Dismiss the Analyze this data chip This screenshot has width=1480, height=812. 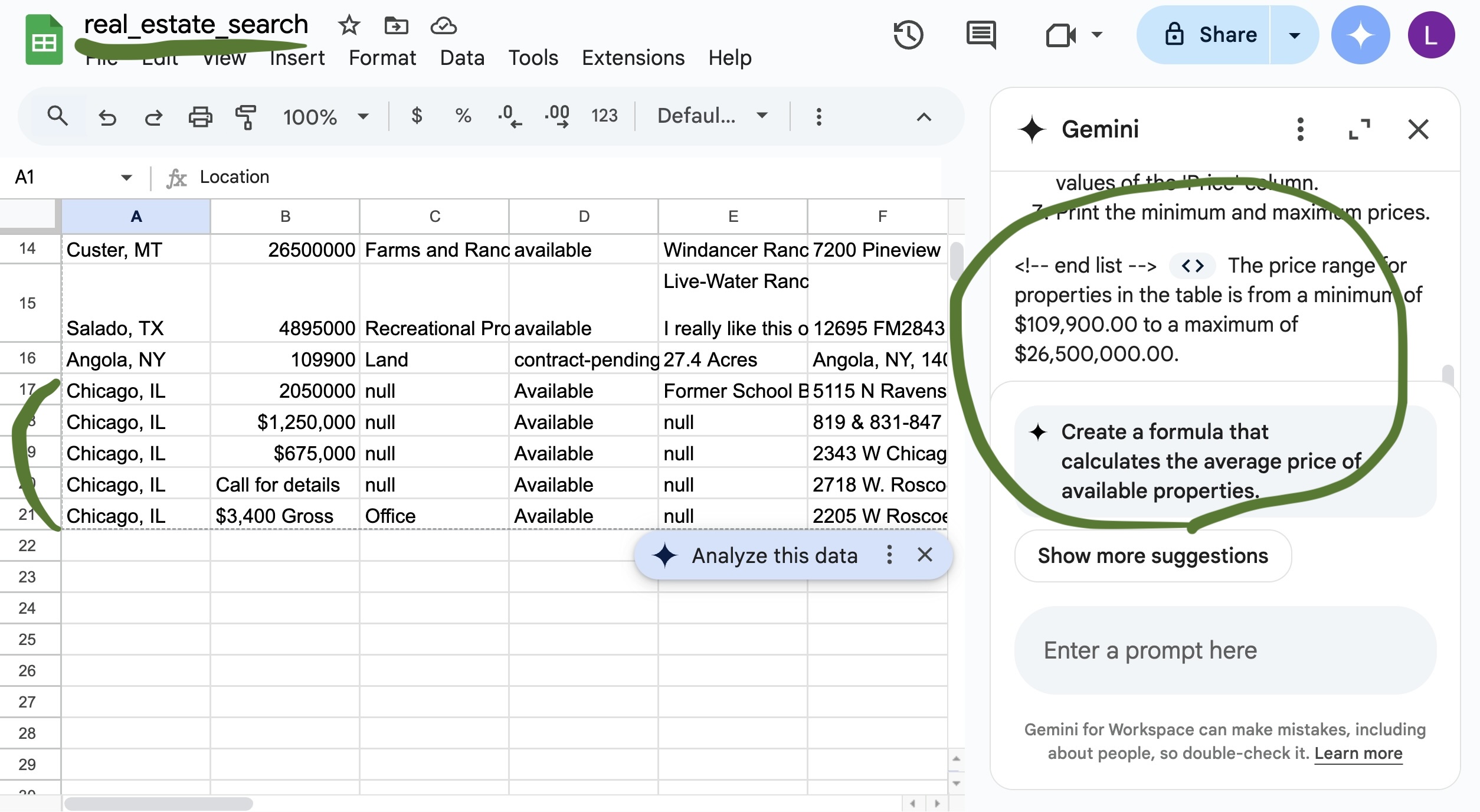[x=925, y=555]
